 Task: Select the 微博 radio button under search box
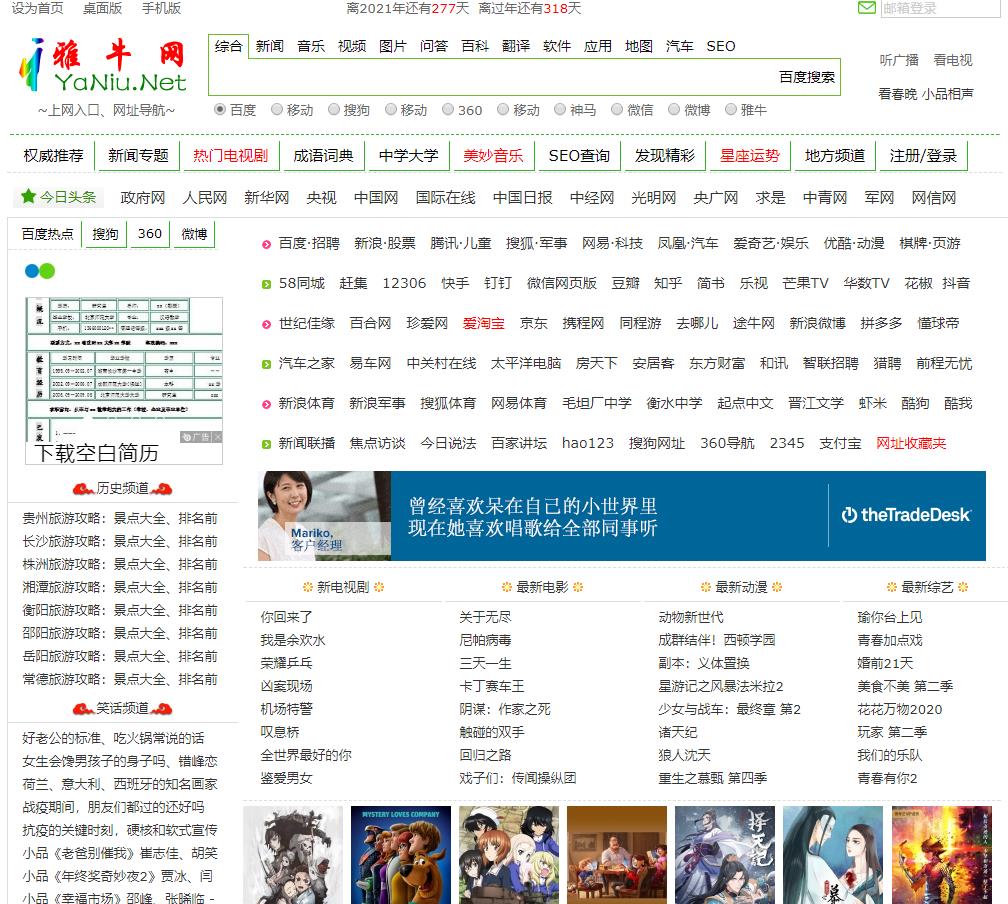(x=674, y=109)
